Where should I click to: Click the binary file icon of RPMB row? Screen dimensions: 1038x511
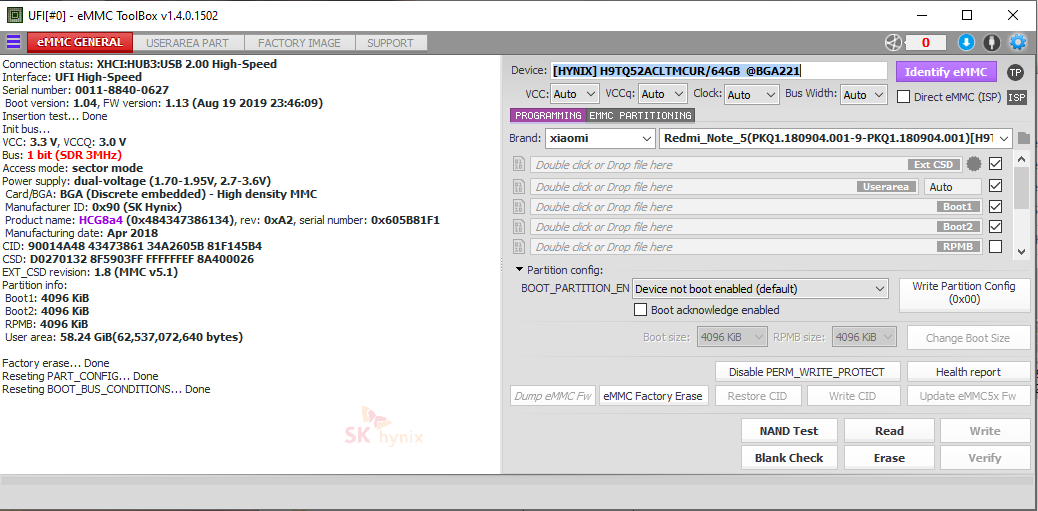point(519,246)
